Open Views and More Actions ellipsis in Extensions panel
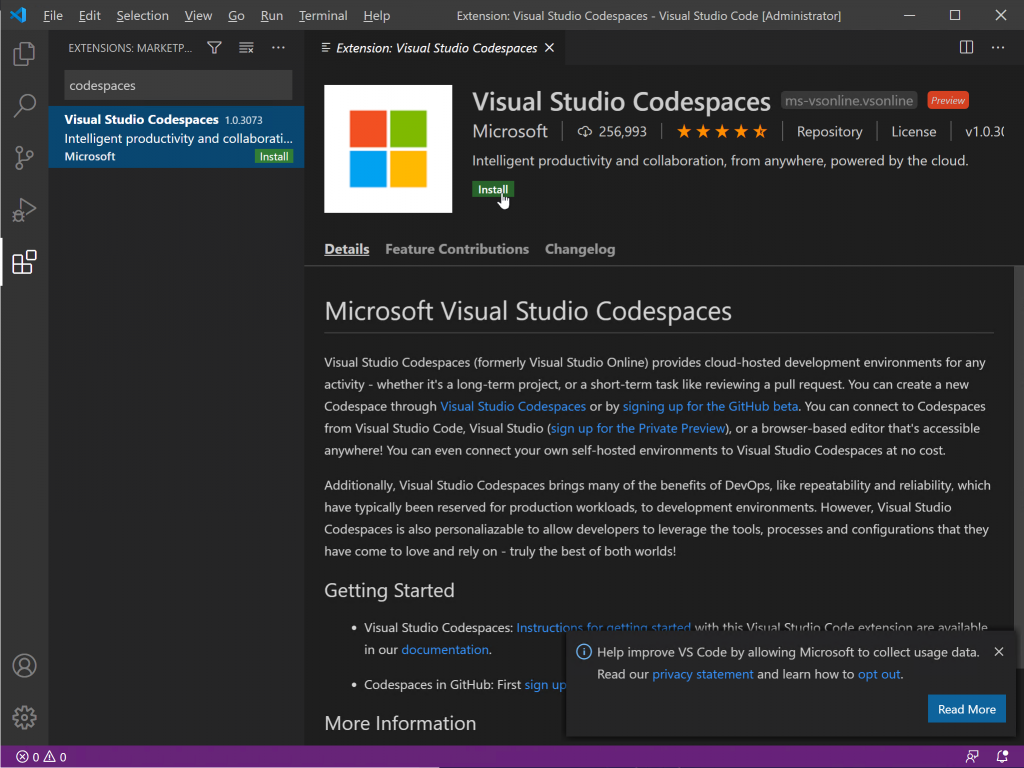Screen dimensions: 1024x768 278,48
